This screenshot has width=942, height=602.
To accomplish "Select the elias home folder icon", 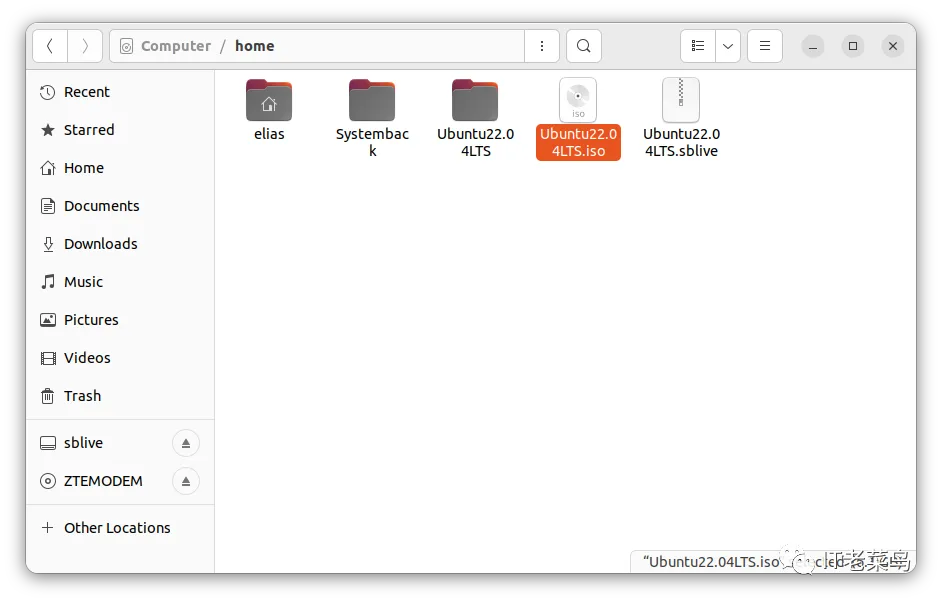I will click(x=269, y=100).
